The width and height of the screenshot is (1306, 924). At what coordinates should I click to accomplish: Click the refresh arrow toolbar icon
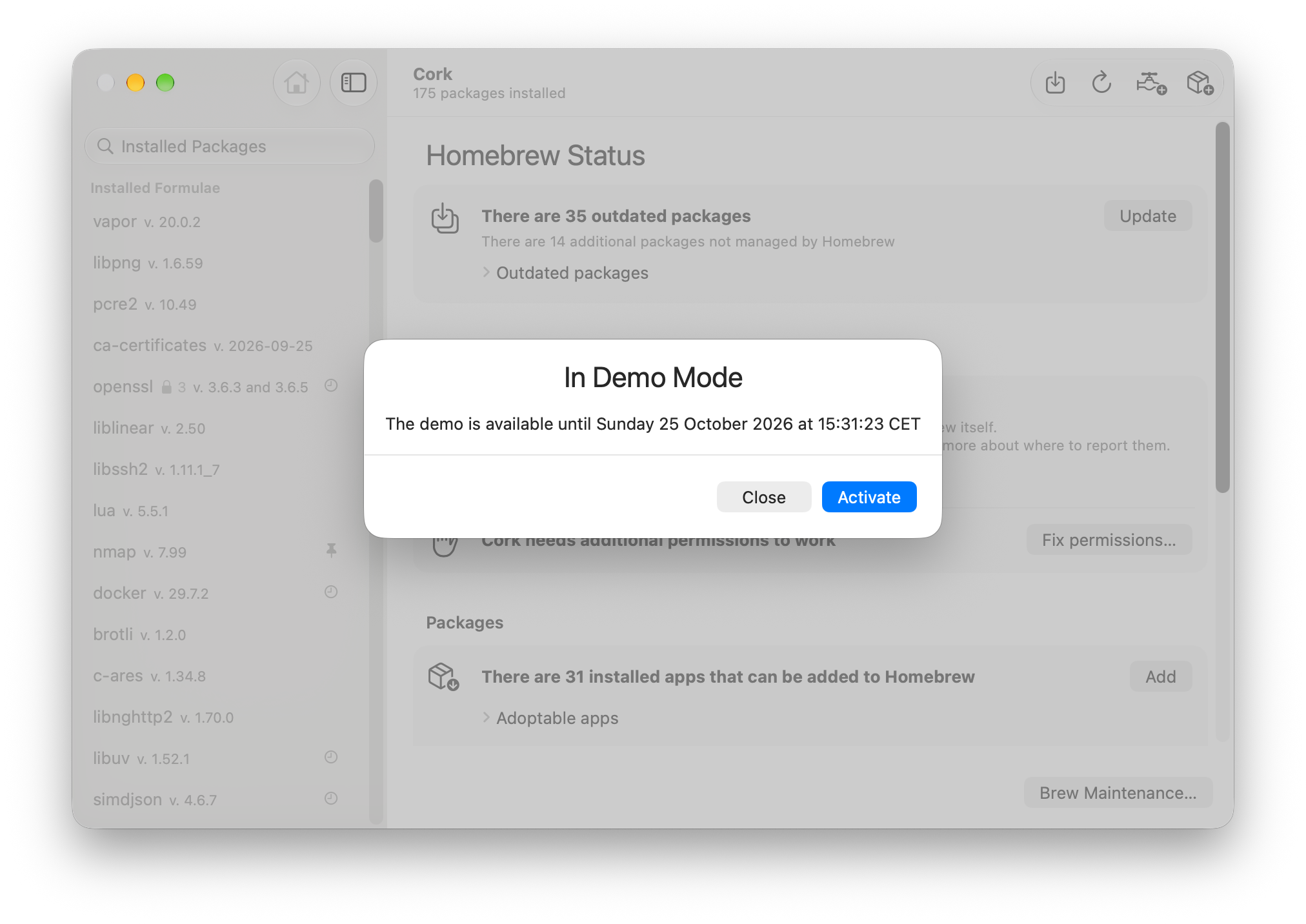pyautogui.click(x=1101, y=83)
